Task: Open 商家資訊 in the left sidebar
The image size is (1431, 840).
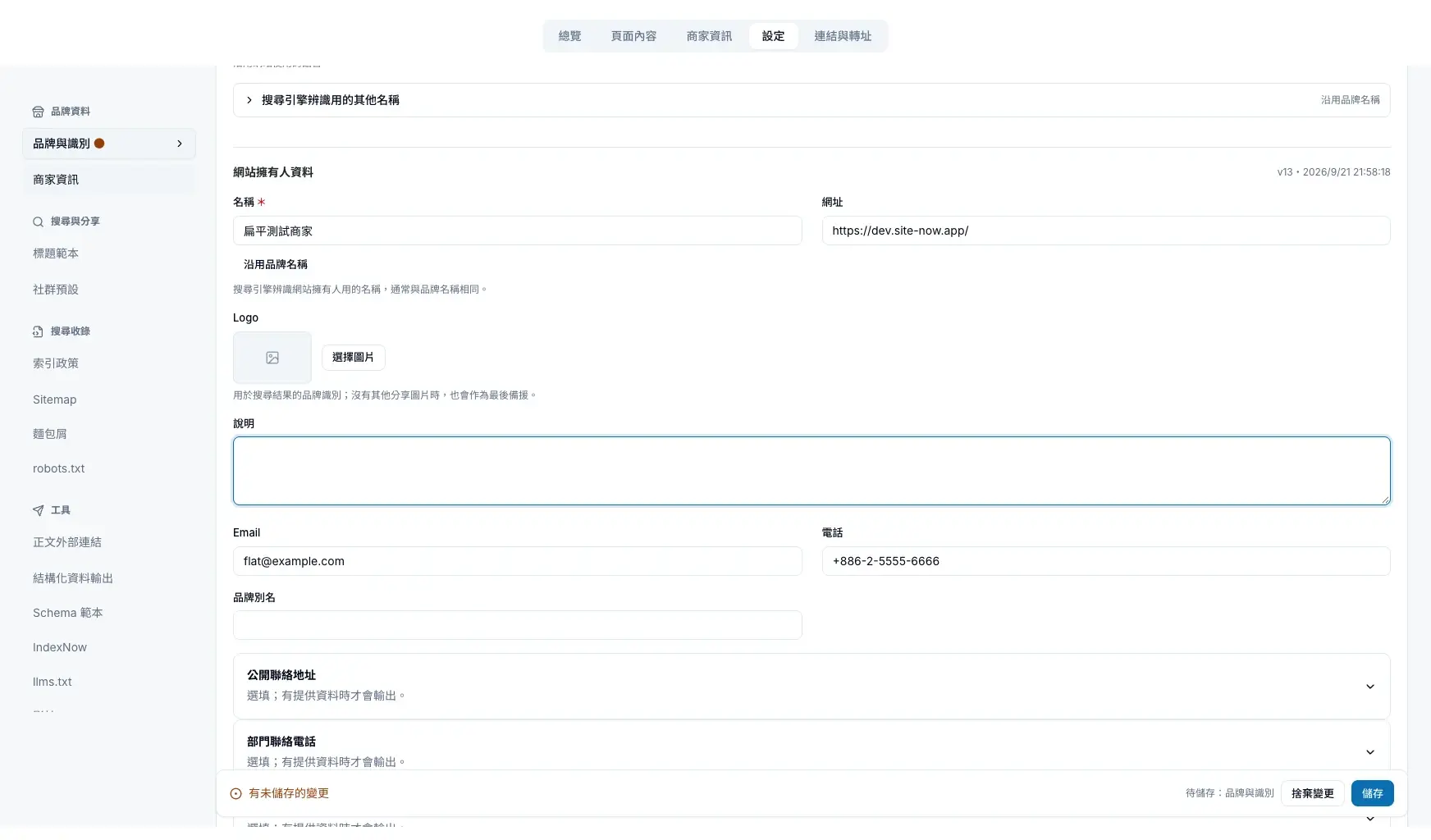Action: (x=109, y=180)
